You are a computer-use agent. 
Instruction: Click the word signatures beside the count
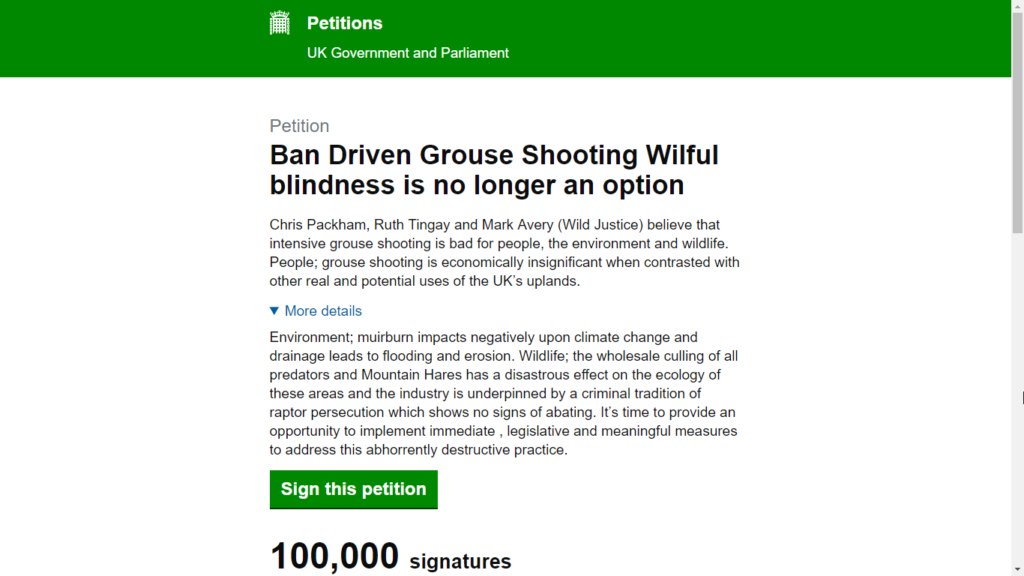click(x=460, y=561)
